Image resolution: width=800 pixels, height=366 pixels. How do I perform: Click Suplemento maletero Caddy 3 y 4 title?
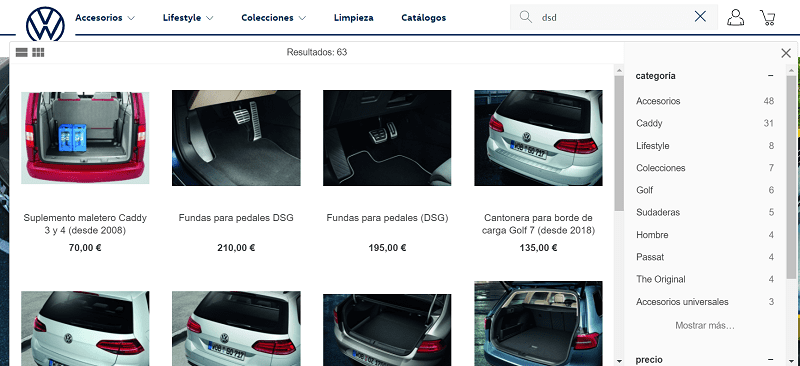(85, 224)
